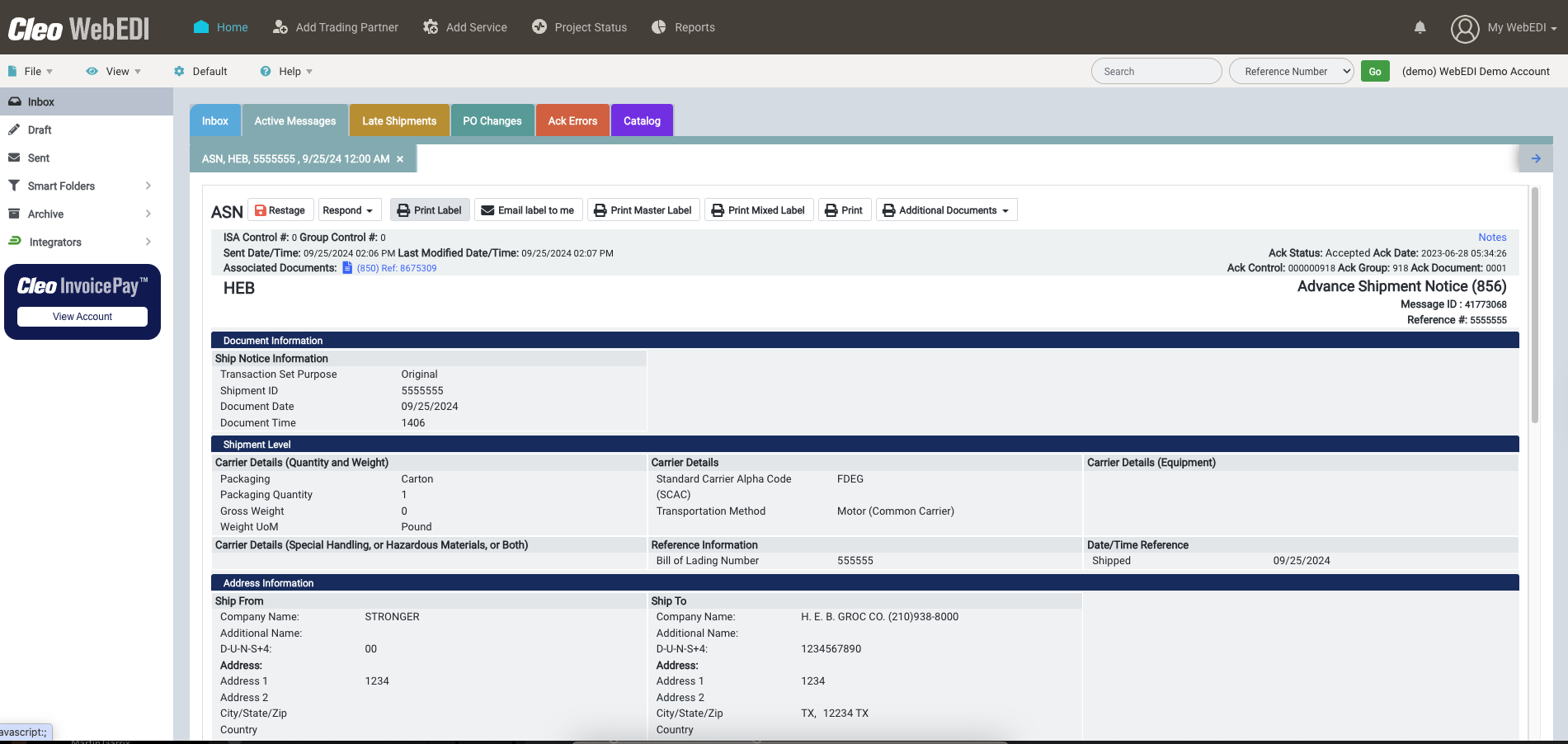Click View Account in InvoicePay box
1568x744 pixels.
pos(82,317)
